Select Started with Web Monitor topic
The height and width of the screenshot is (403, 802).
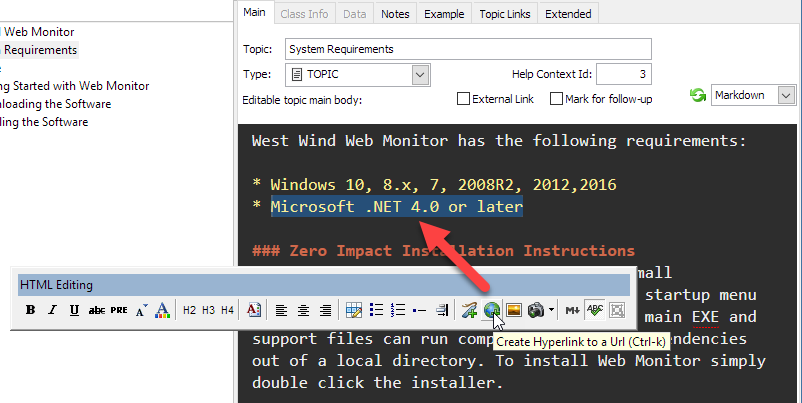[75, 86]
